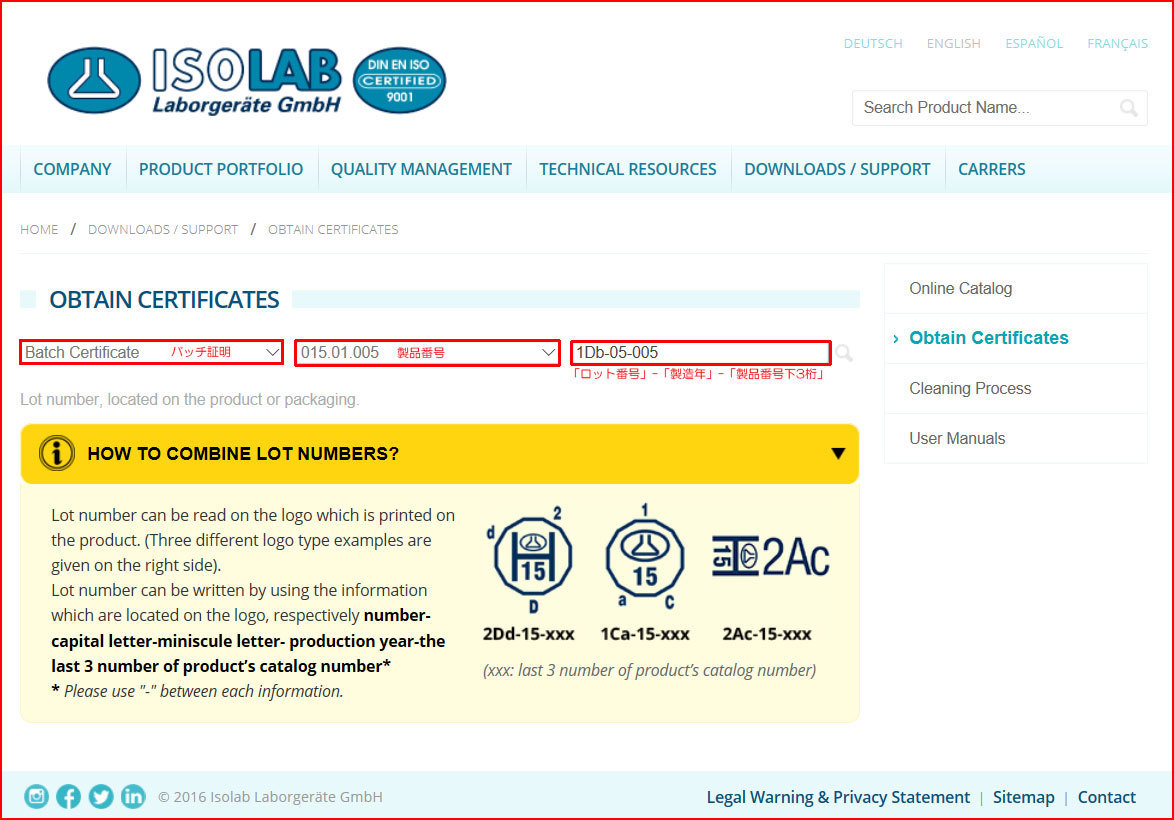The width and height of the screenshot is (1174, 820).
Task: Click the Isolab flask logo
Action: click(x=94, y=80)
